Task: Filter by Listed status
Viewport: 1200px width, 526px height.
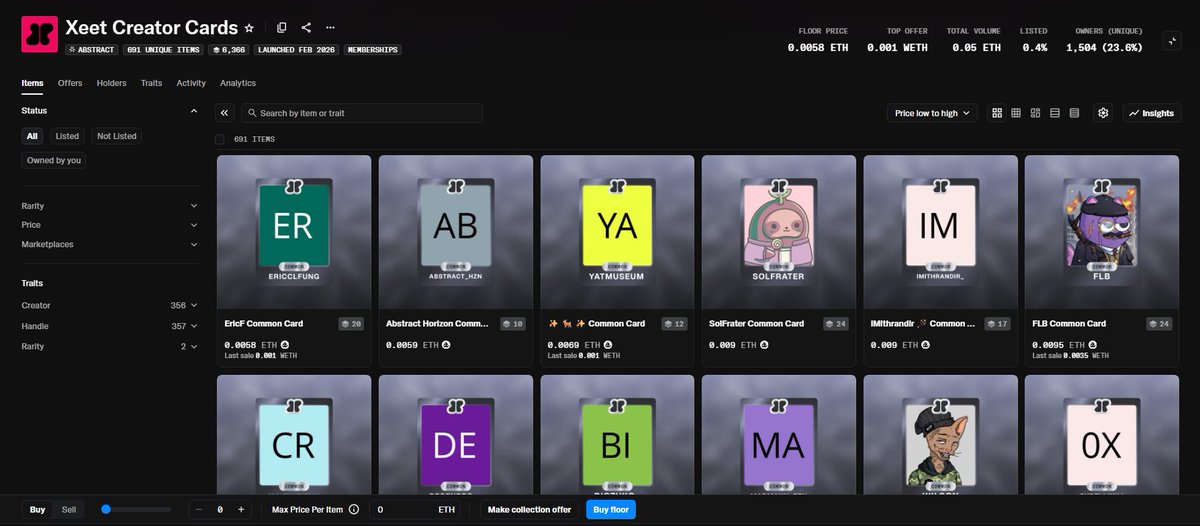Action: [x=67, y=136]
